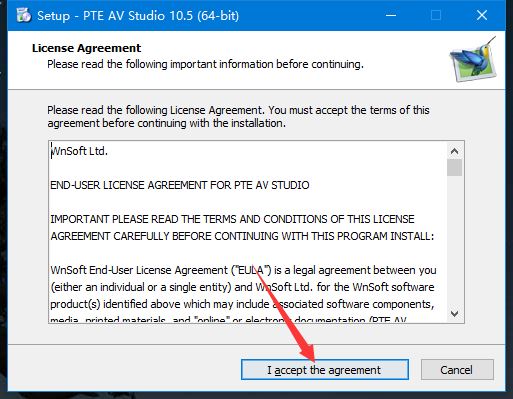Click the disabled maximize window button
513x399 pixels.
click(436, 15)
